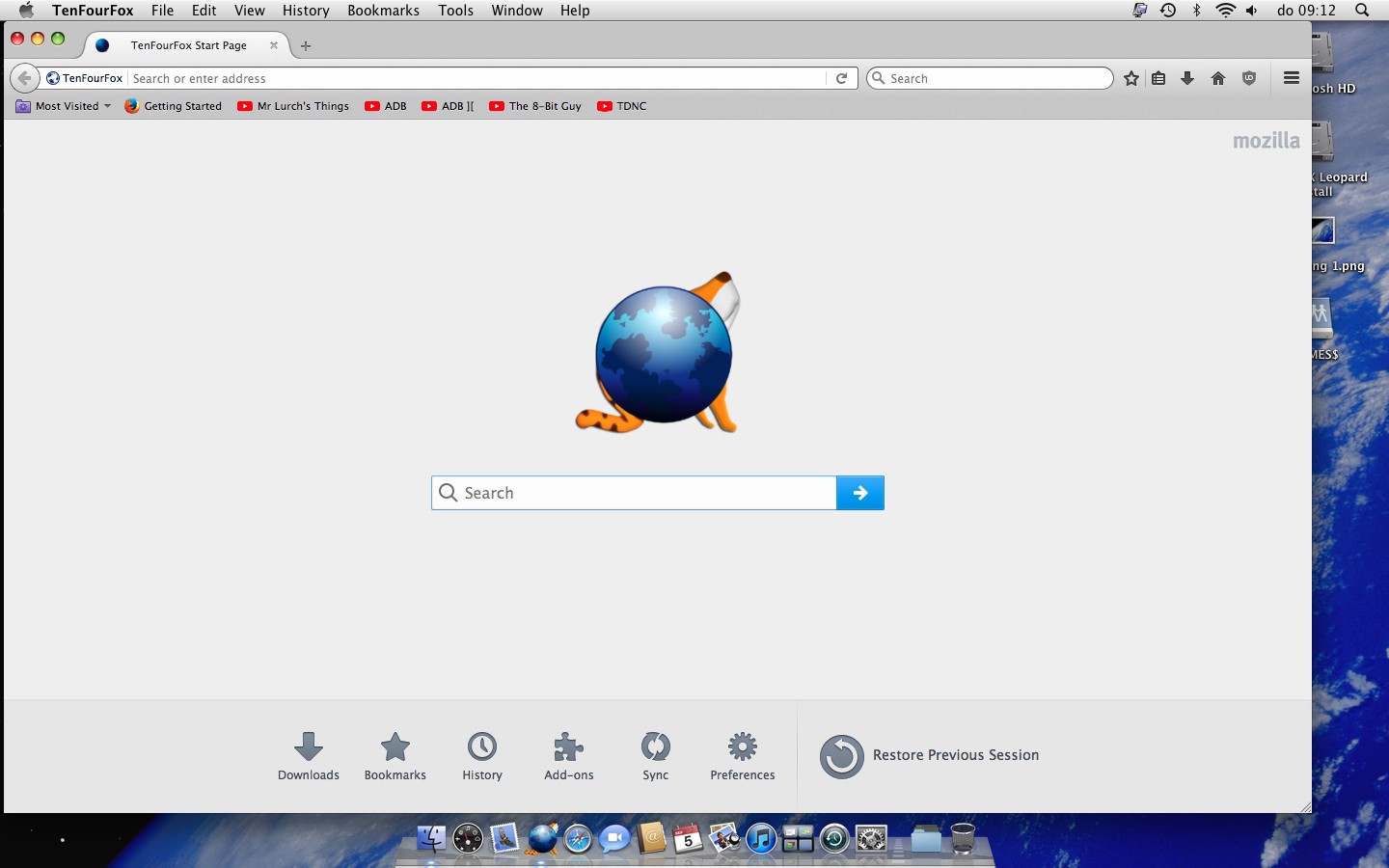This screenshot has height=868, width=1389.
Task: Open Sync from the start page
Action: (x=655, y=755)
